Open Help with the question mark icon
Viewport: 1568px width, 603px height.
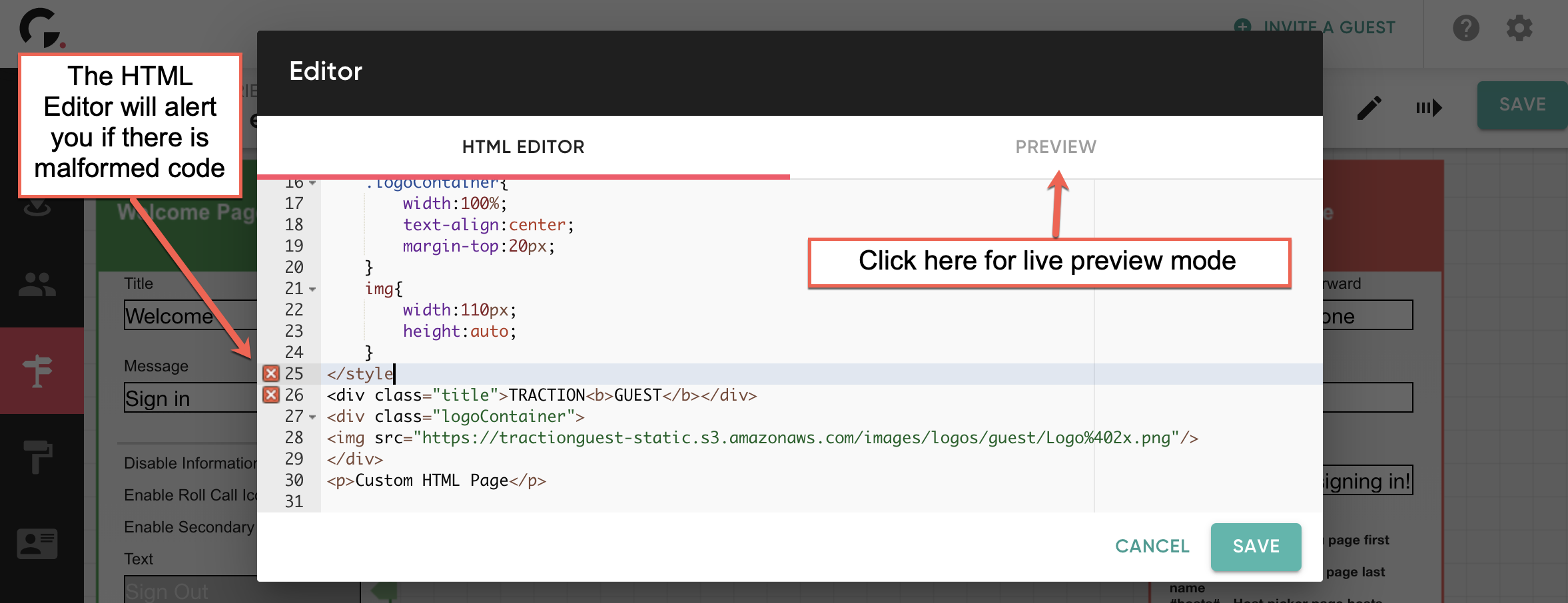(x=1466, y=28)
